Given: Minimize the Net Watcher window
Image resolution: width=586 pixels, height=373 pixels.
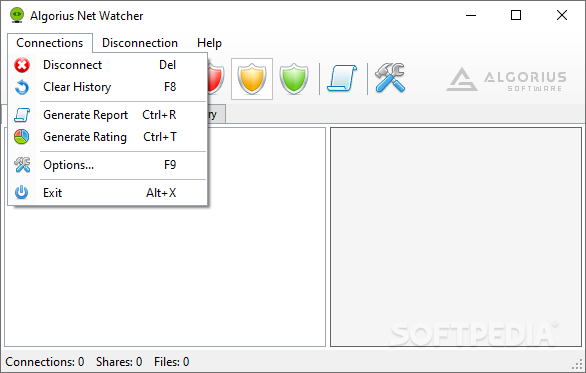Looking at the screenshot, I should 471,15.
